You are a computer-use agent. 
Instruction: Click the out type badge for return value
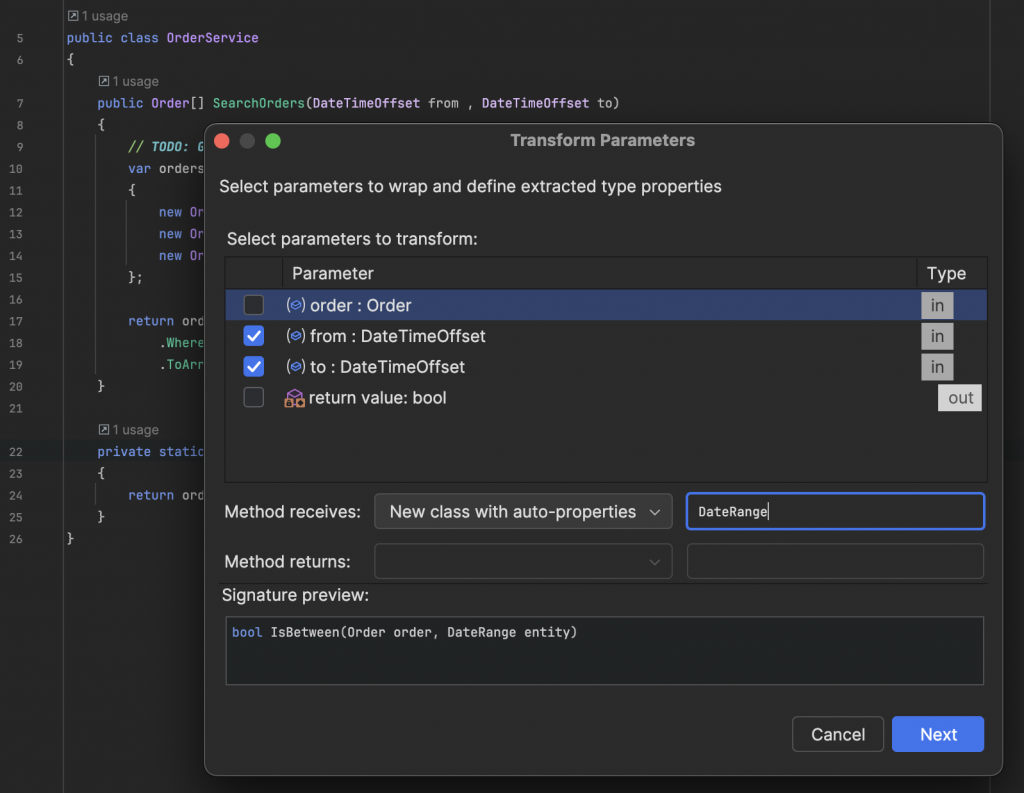click(960, 398)
